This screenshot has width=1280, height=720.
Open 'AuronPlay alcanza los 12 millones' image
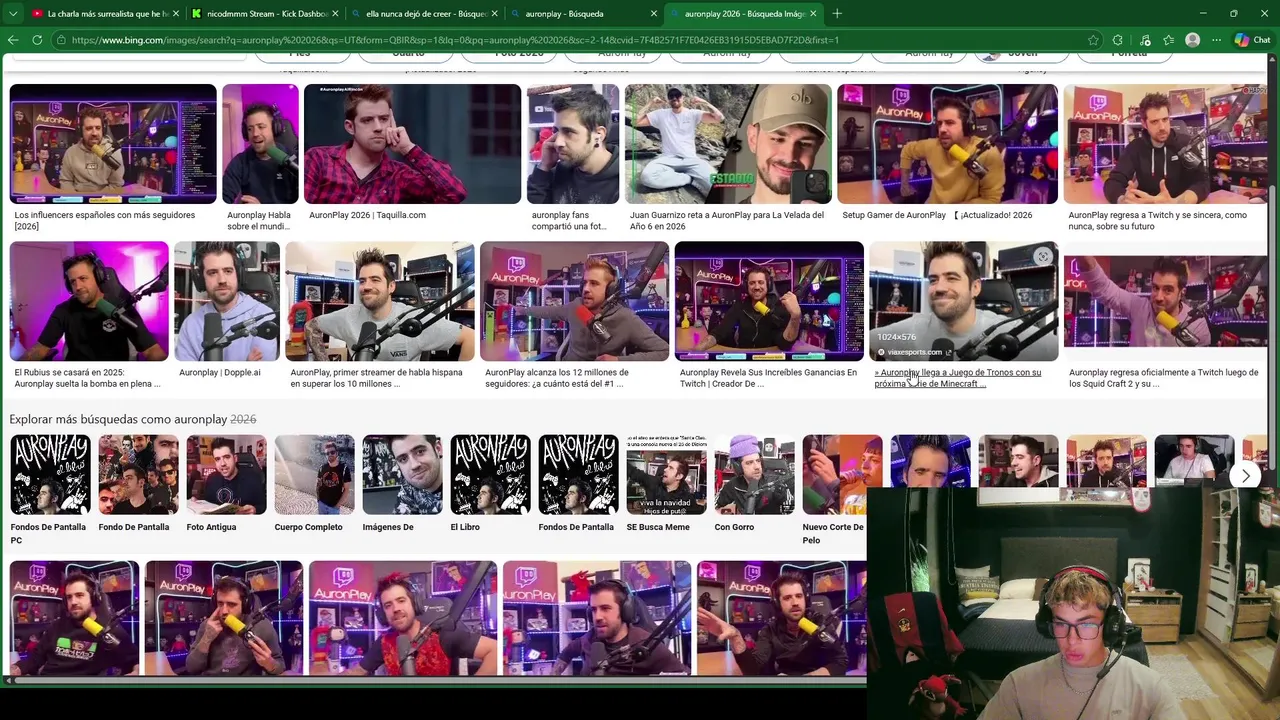(574, 301)
